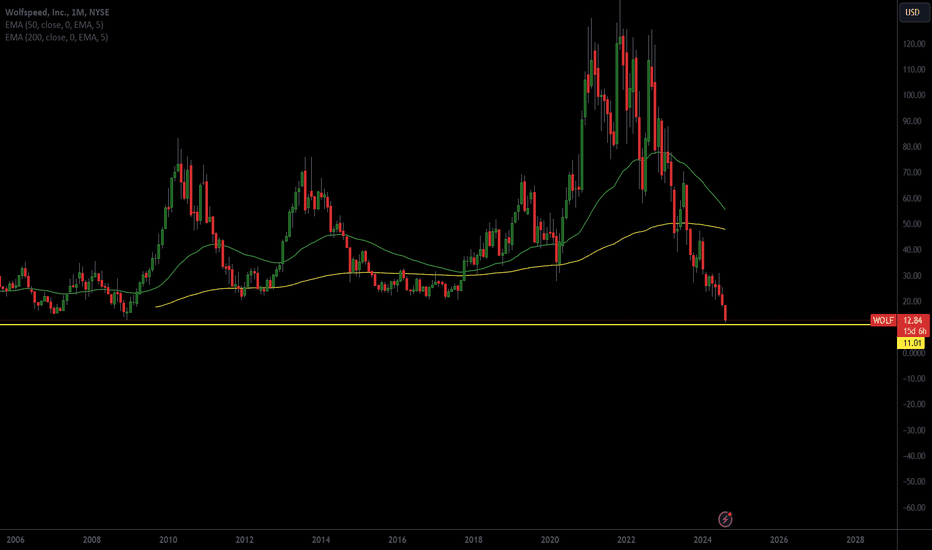Click the 2016 time axis label
The width and height of the screenshot is (932, 550).
(397, 540)
